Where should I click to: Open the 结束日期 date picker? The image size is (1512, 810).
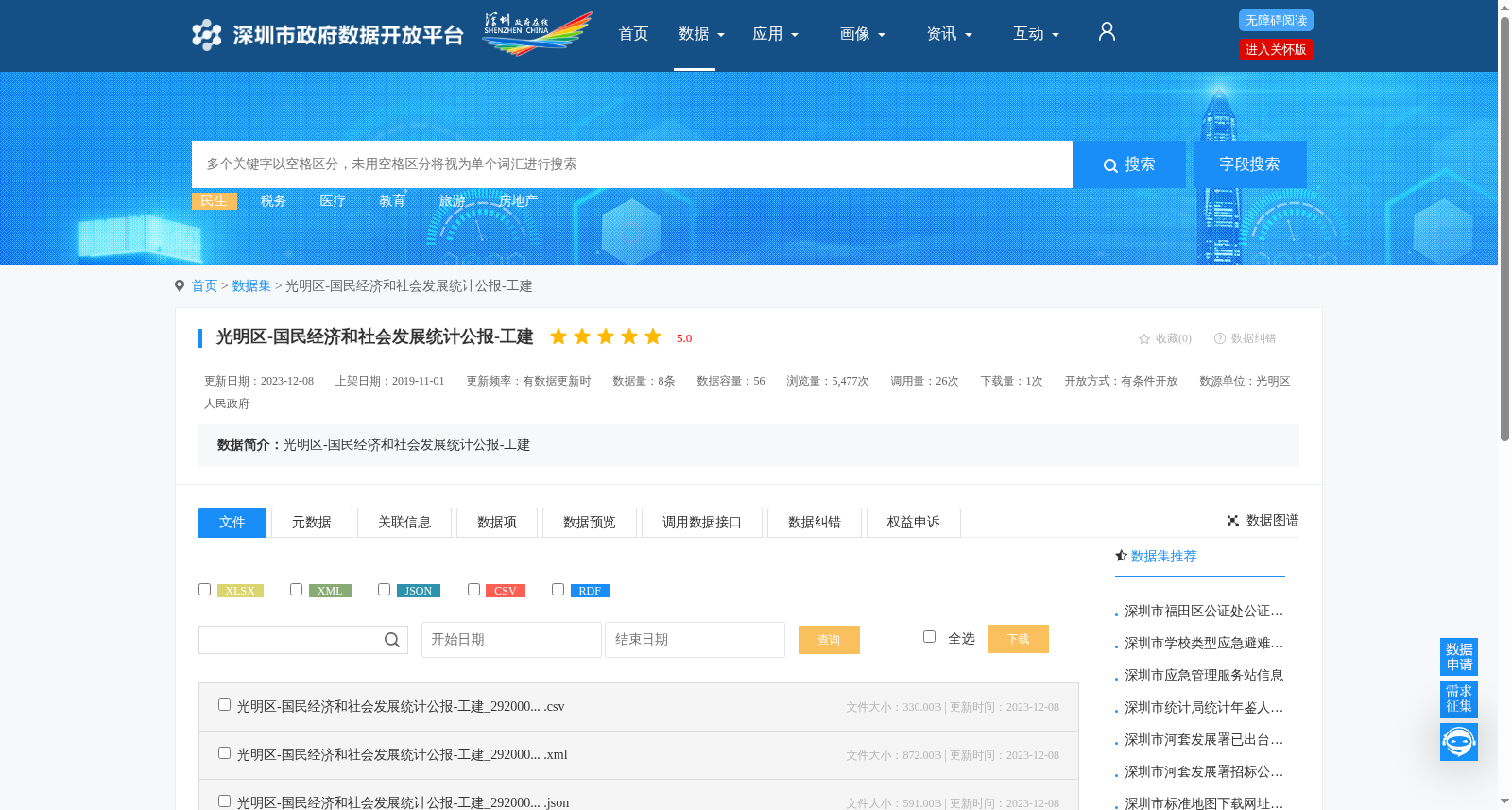pyautogui.click(x=695, y=640)
